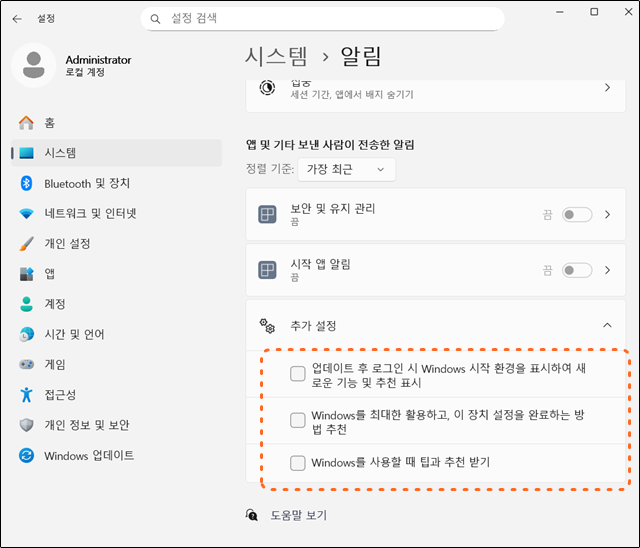Screen dimensions: 640x548
Task: Click the 개인 설정 paintbrush icon
Action: [27, 244]
